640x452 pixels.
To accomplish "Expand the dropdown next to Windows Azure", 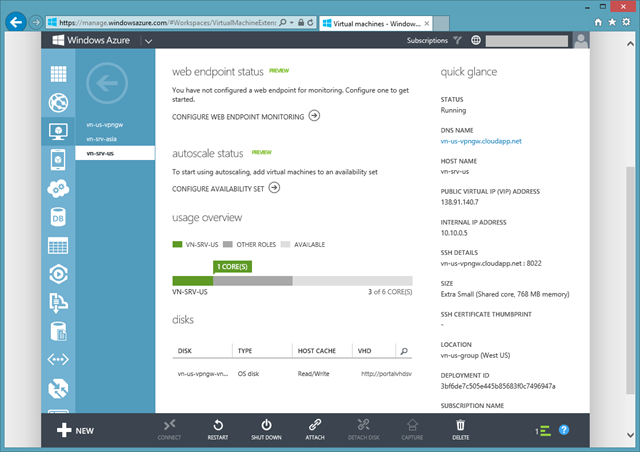I will point(149,41).
